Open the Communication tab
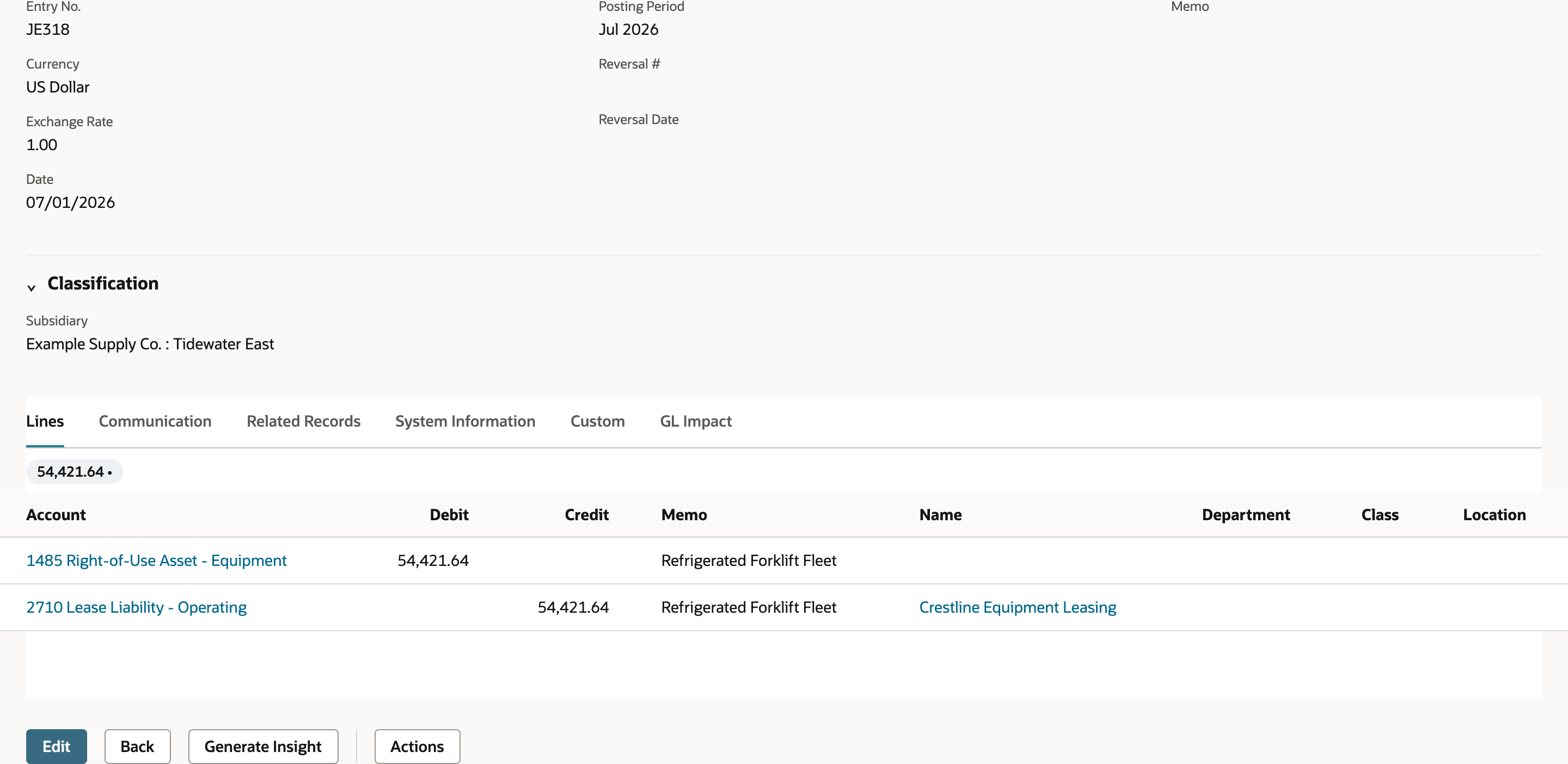 tap(155, 421)
